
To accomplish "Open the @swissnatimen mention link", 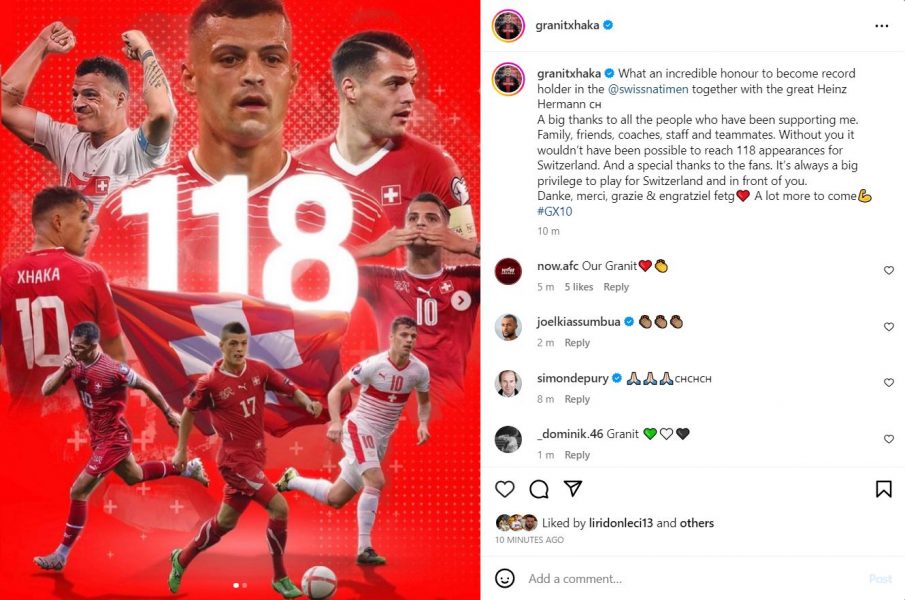I will pos(648,89).
